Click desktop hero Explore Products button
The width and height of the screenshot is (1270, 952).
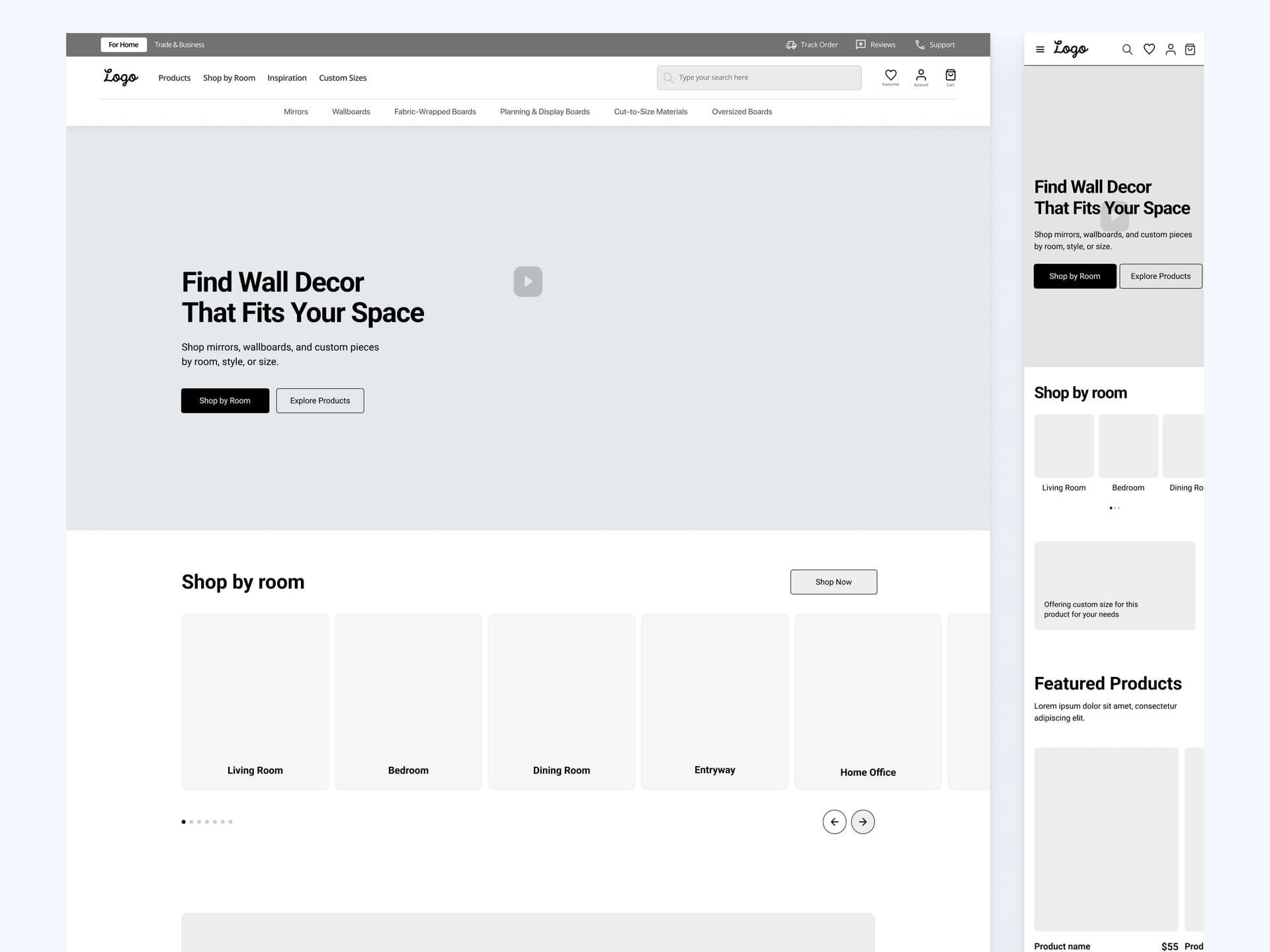click(x=320, y=401)
